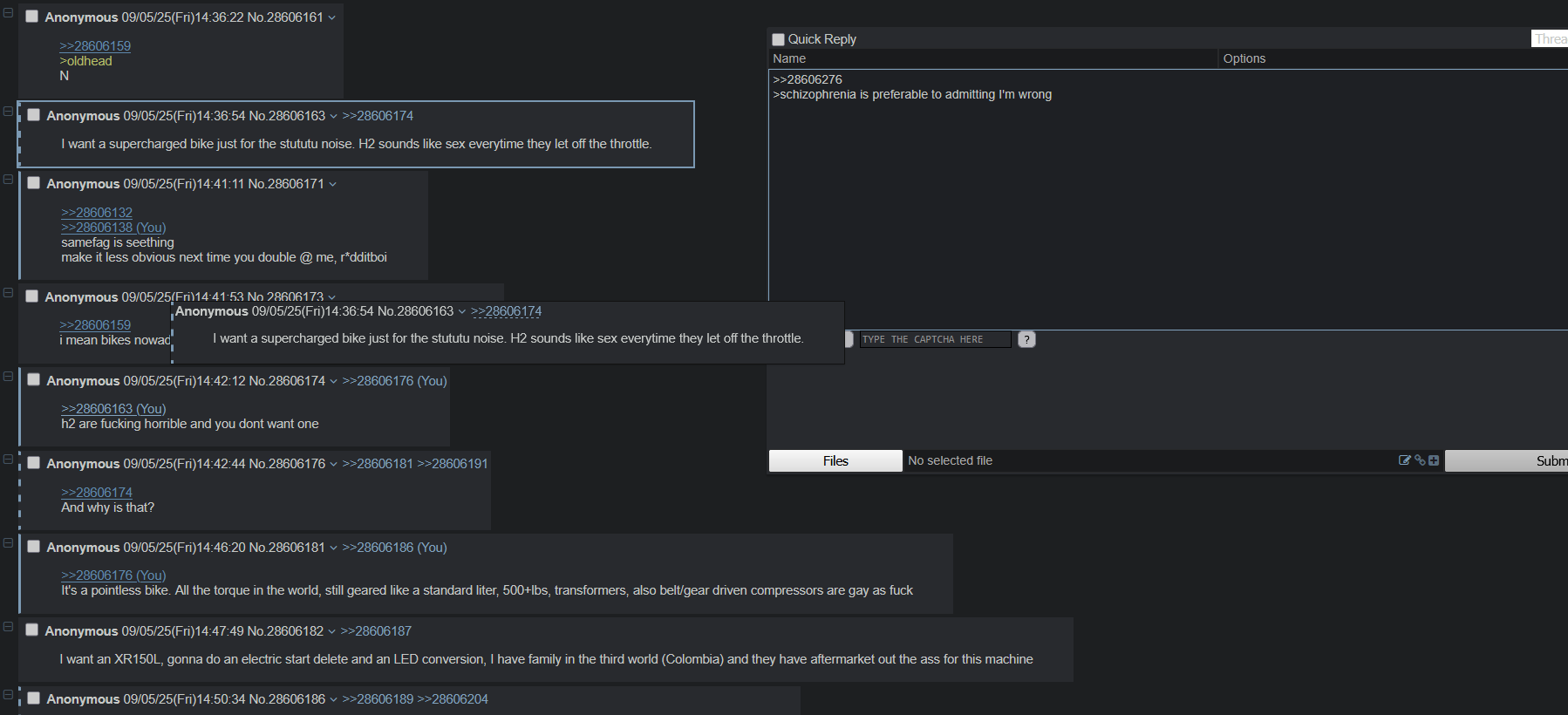Follow the >>28606132 quote link

pos(97,212)
